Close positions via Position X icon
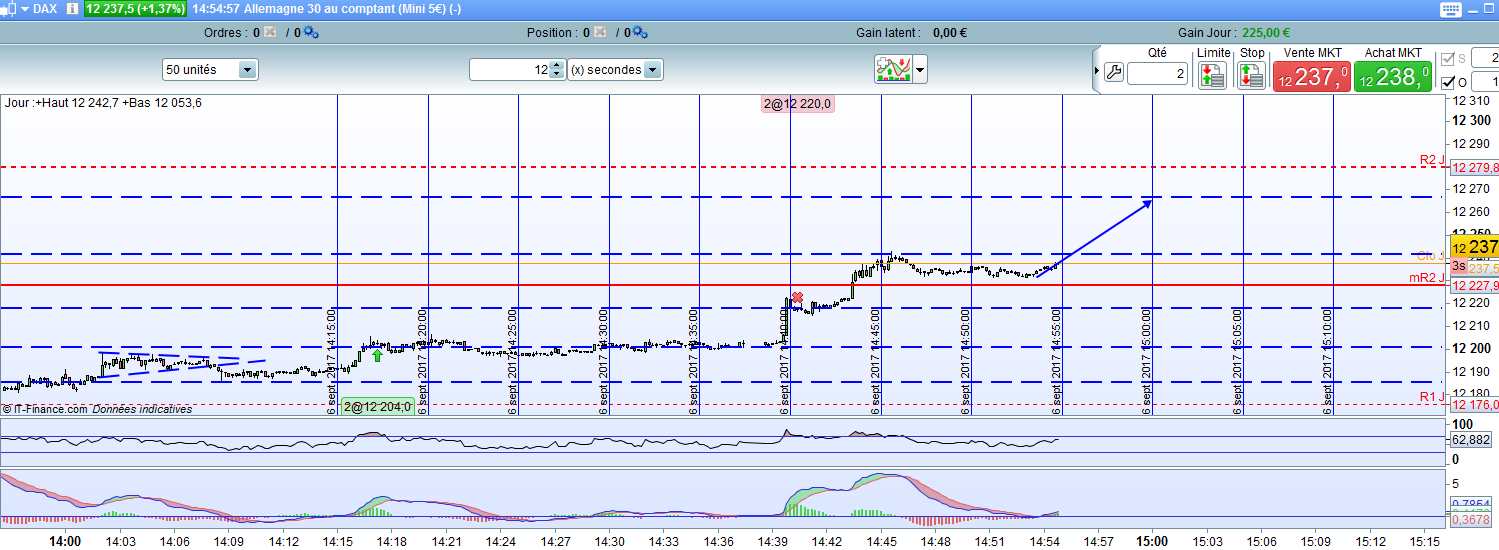Screen dimensions: 1499x550 600,33
